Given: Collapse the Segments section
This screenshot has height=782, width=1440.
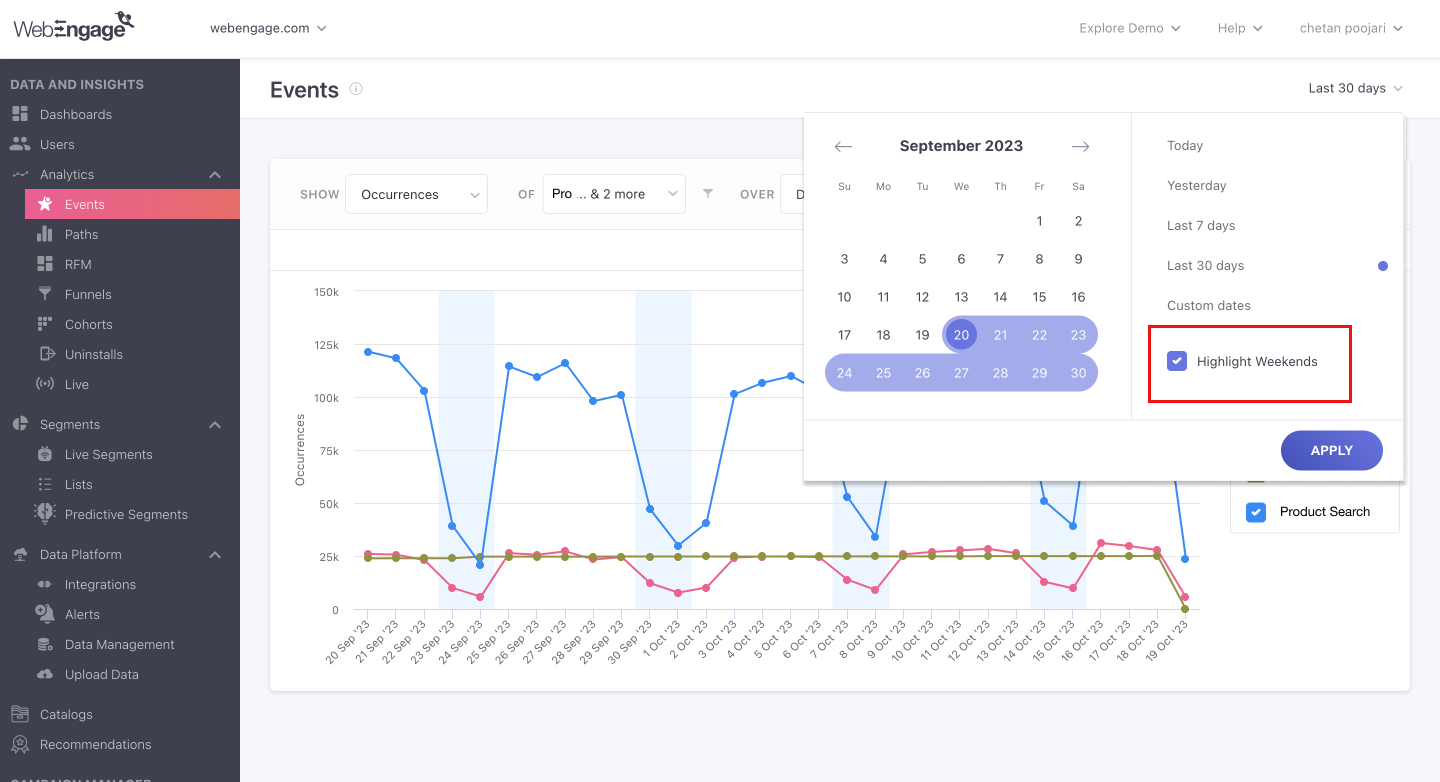Looking at the screenshot, I should click(x=215, y=425).
